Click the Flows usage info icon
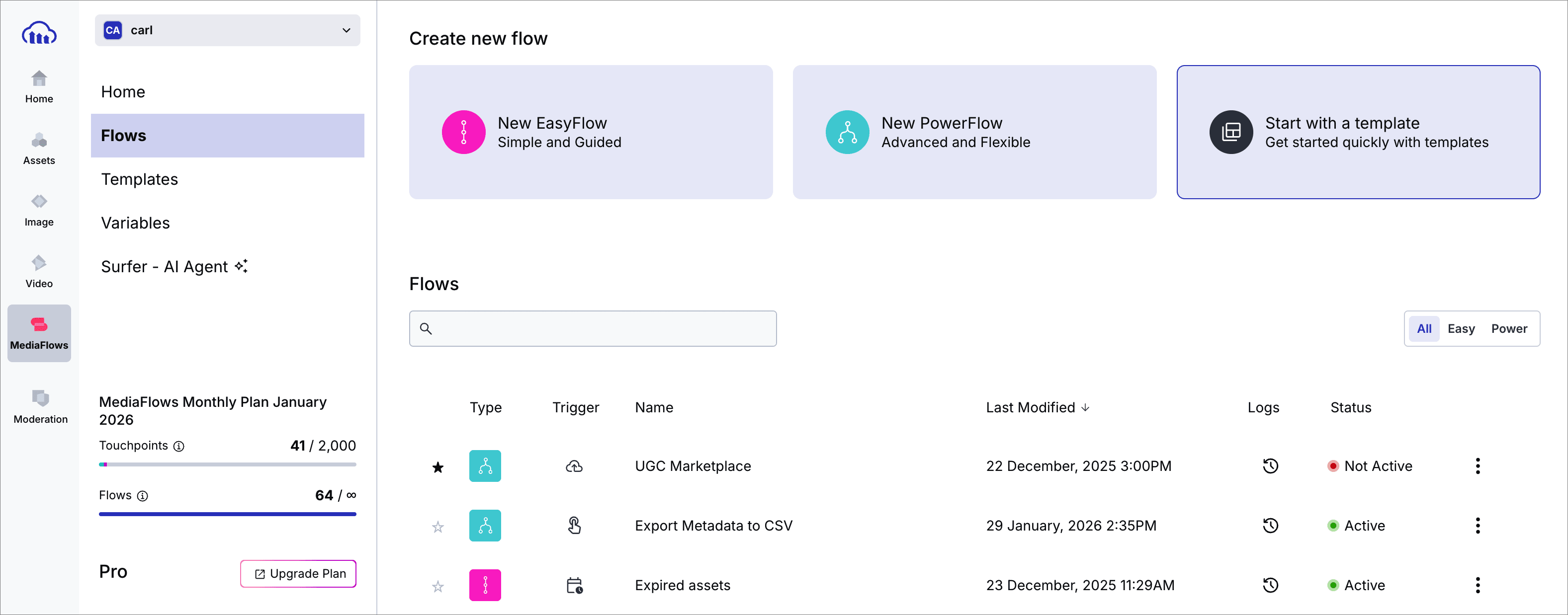This screenshot has height=615, width=1568. point(143,496)
